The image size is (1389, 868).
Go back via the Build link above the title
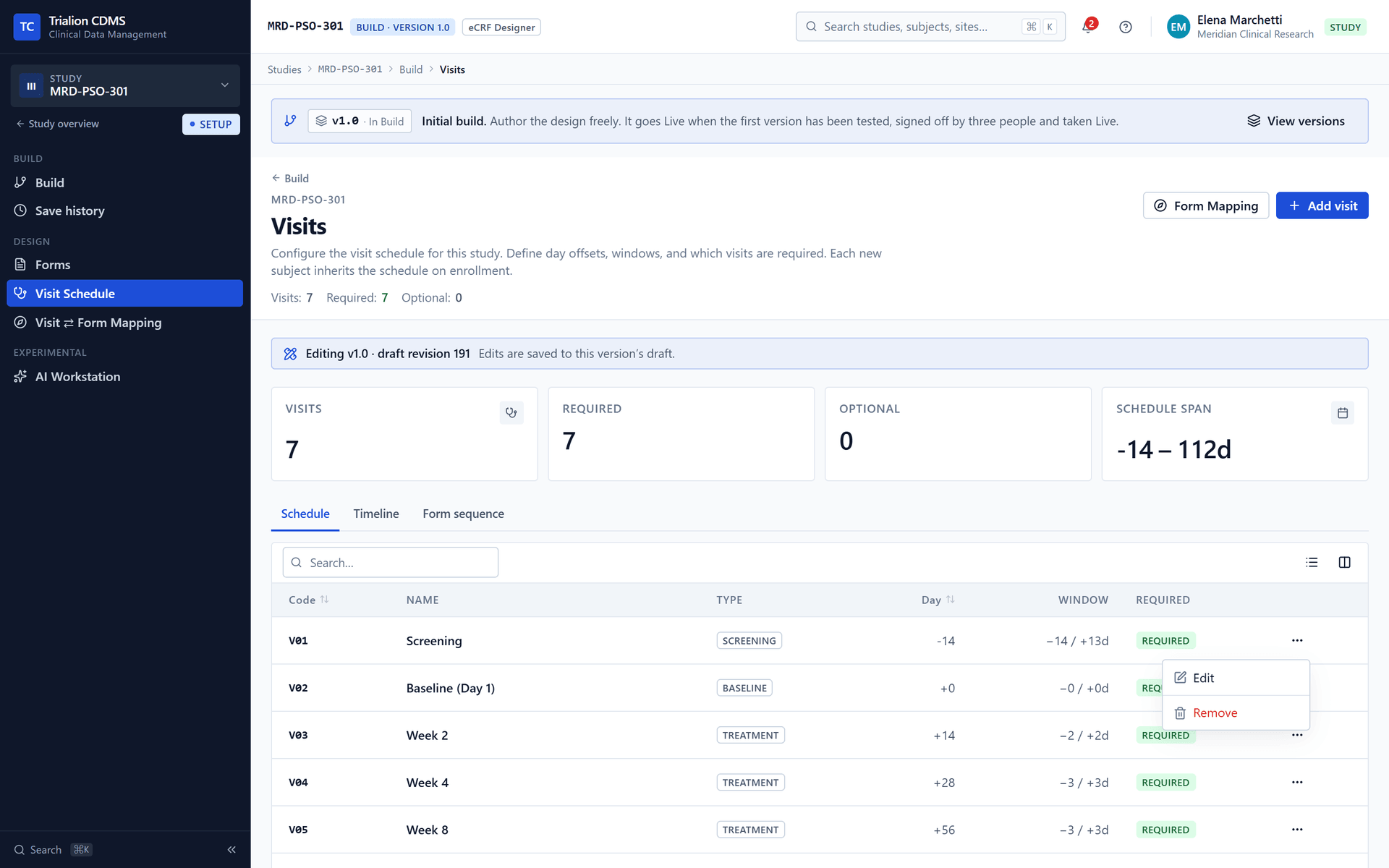tap(290, 178)
